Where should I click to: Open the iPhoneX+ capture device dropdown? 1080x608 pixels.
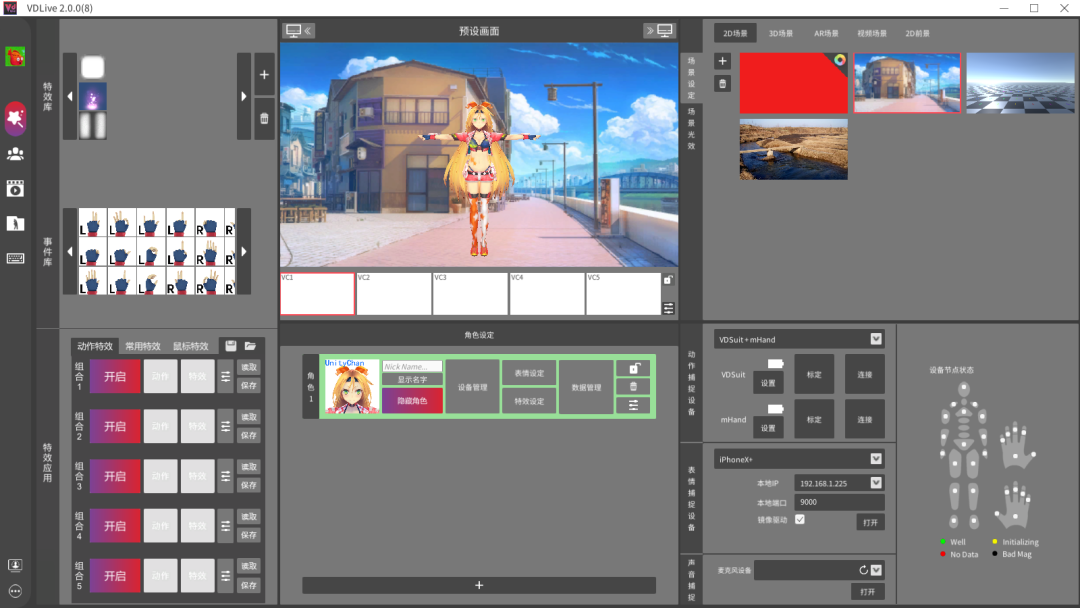coord(876,459)
